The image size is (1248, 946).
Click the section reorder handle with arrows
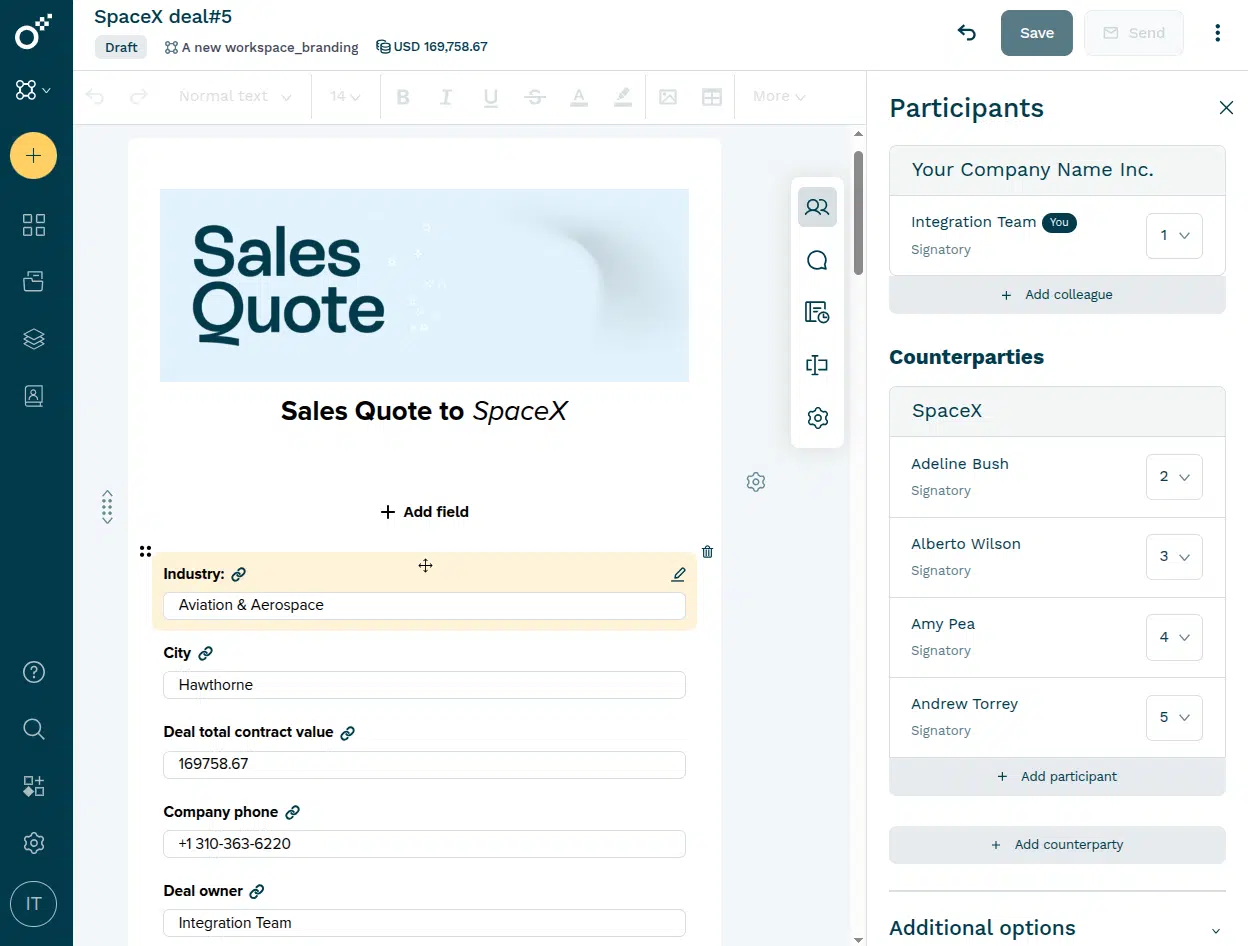pos(107,507)
